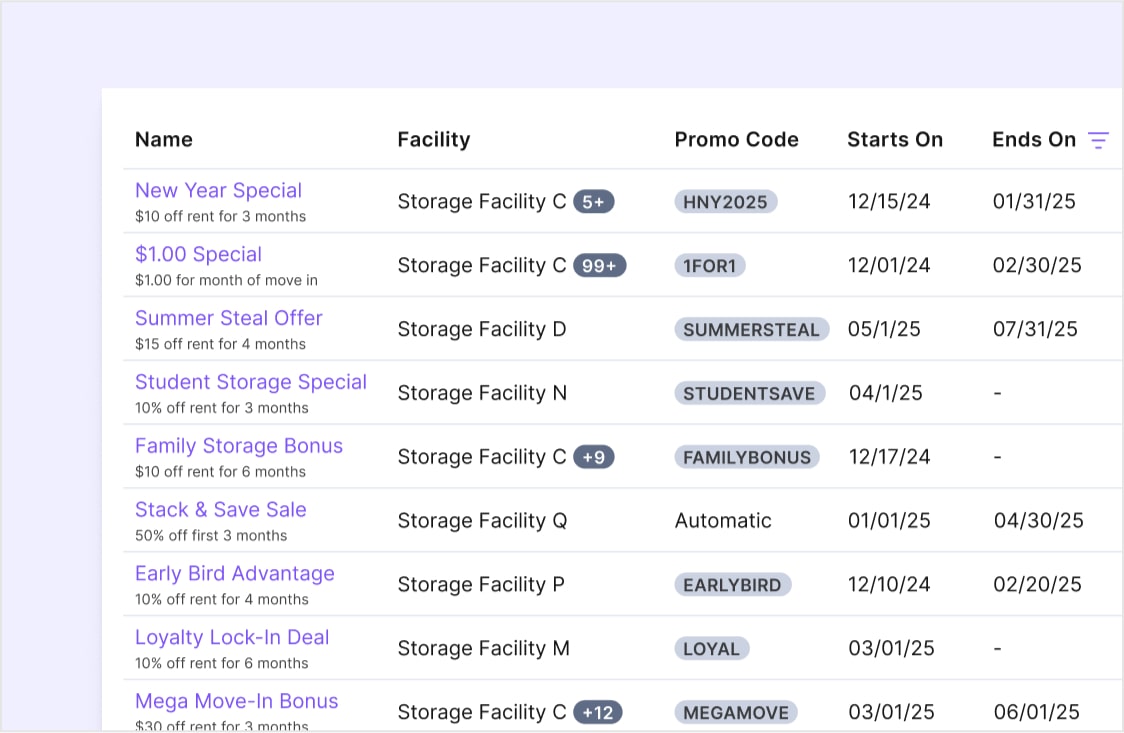
Task: Open the Student Storage Special link
Action: pos(251,382)
